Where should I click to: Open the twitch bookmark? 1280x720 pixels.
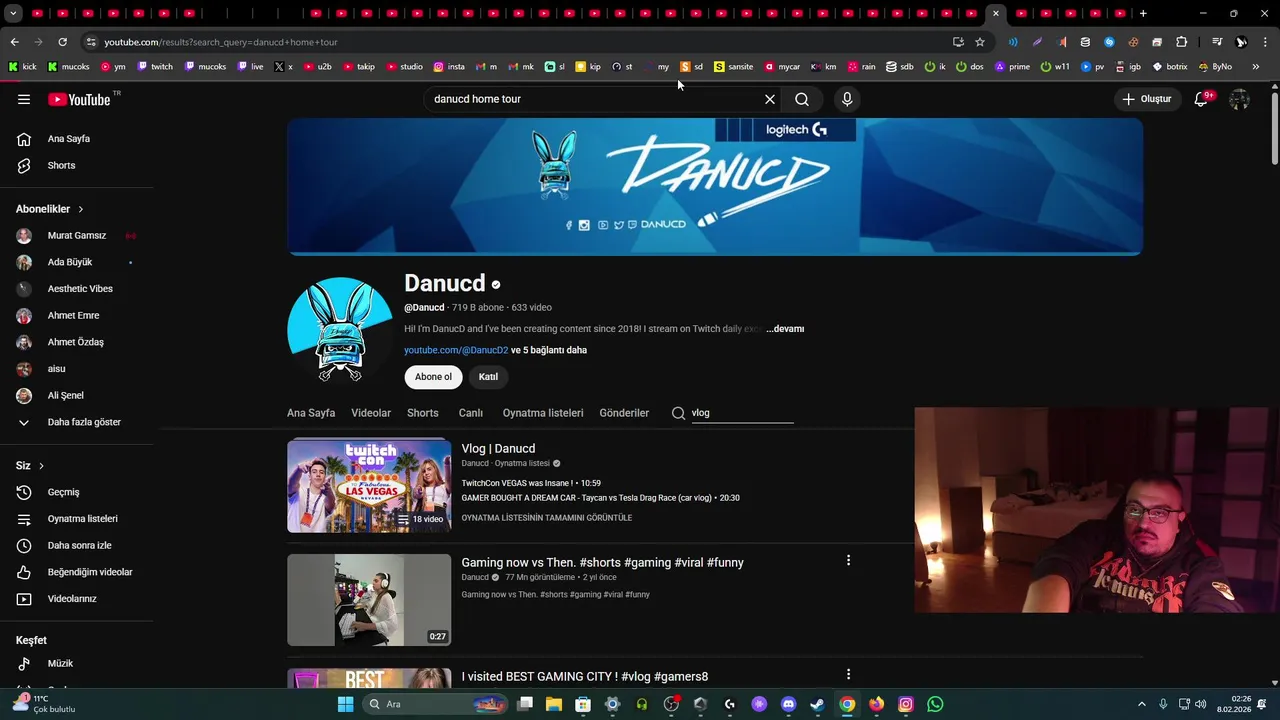pyautogui.click(x=155, y=67)
